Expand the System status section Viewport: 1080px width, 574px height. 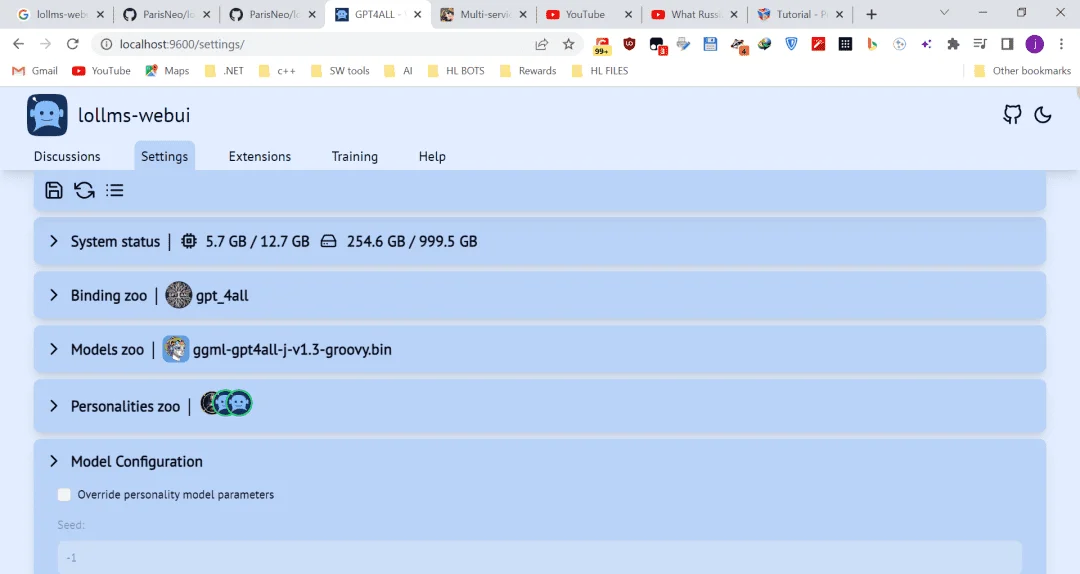click(54, 241)
